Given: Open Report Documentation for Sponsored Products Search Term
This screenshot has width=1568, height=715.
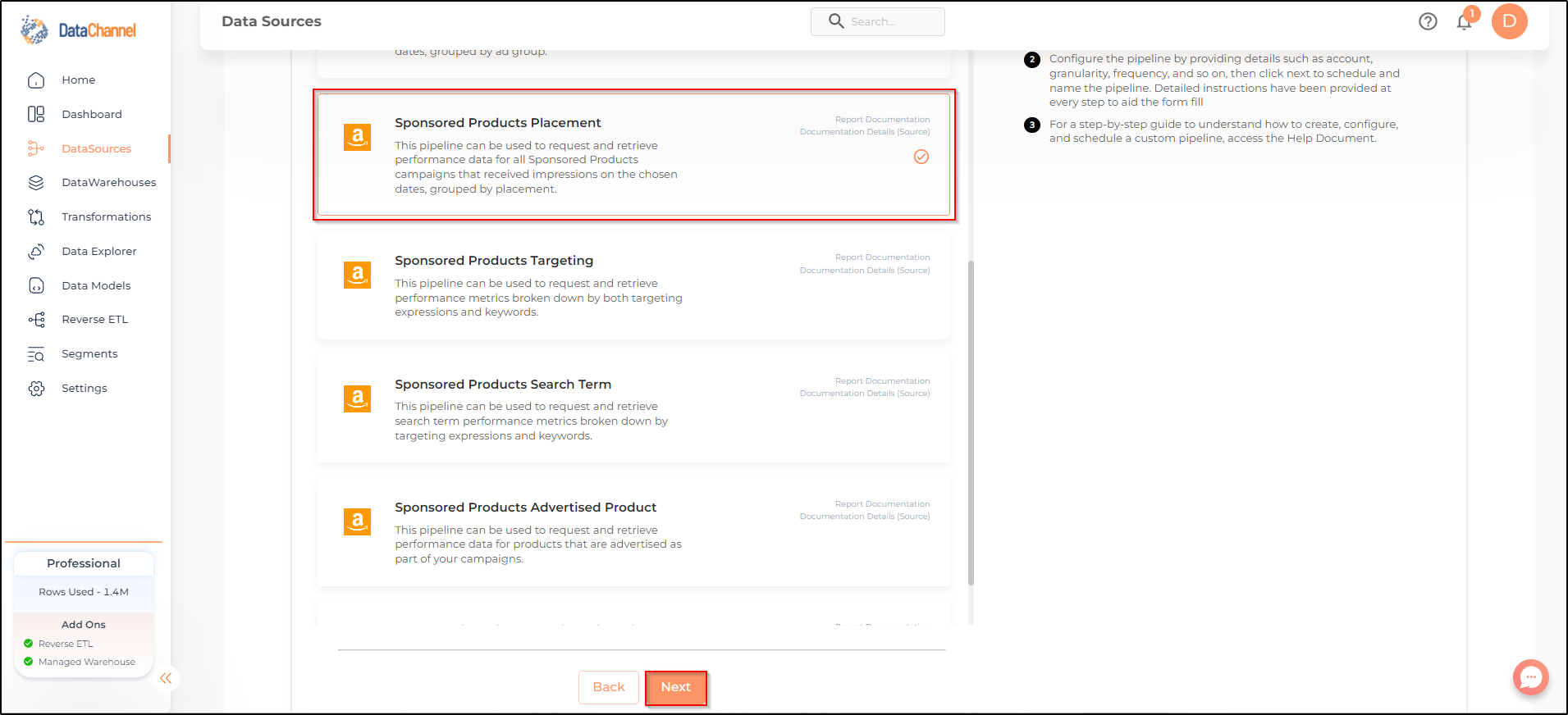Looking at the screenshot, I should [x=883, y=381].
